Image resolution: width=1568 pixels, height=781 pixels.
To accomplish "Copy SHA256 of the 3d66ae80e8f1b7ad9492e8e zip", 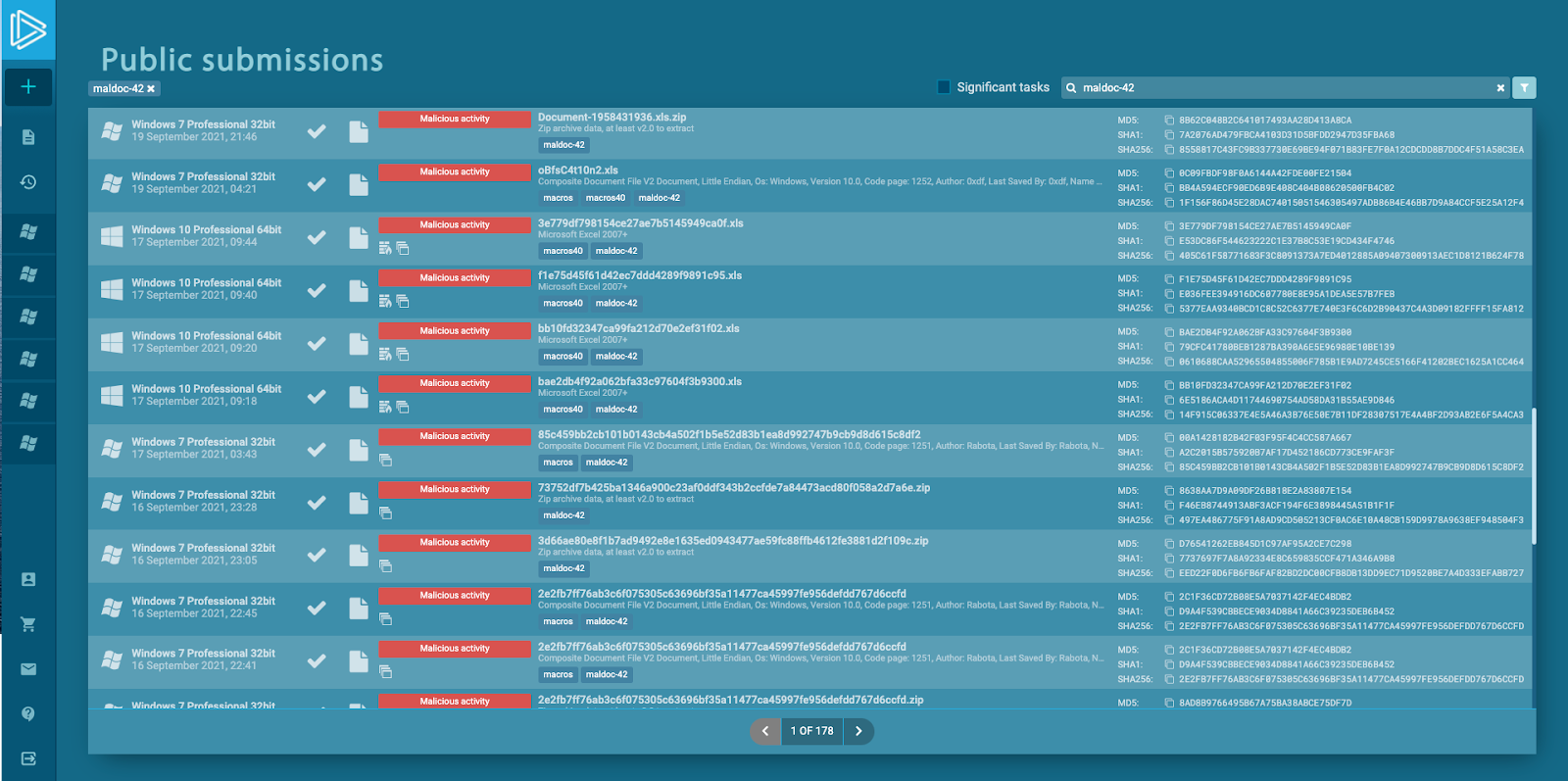I will [x=1169, y=573].
